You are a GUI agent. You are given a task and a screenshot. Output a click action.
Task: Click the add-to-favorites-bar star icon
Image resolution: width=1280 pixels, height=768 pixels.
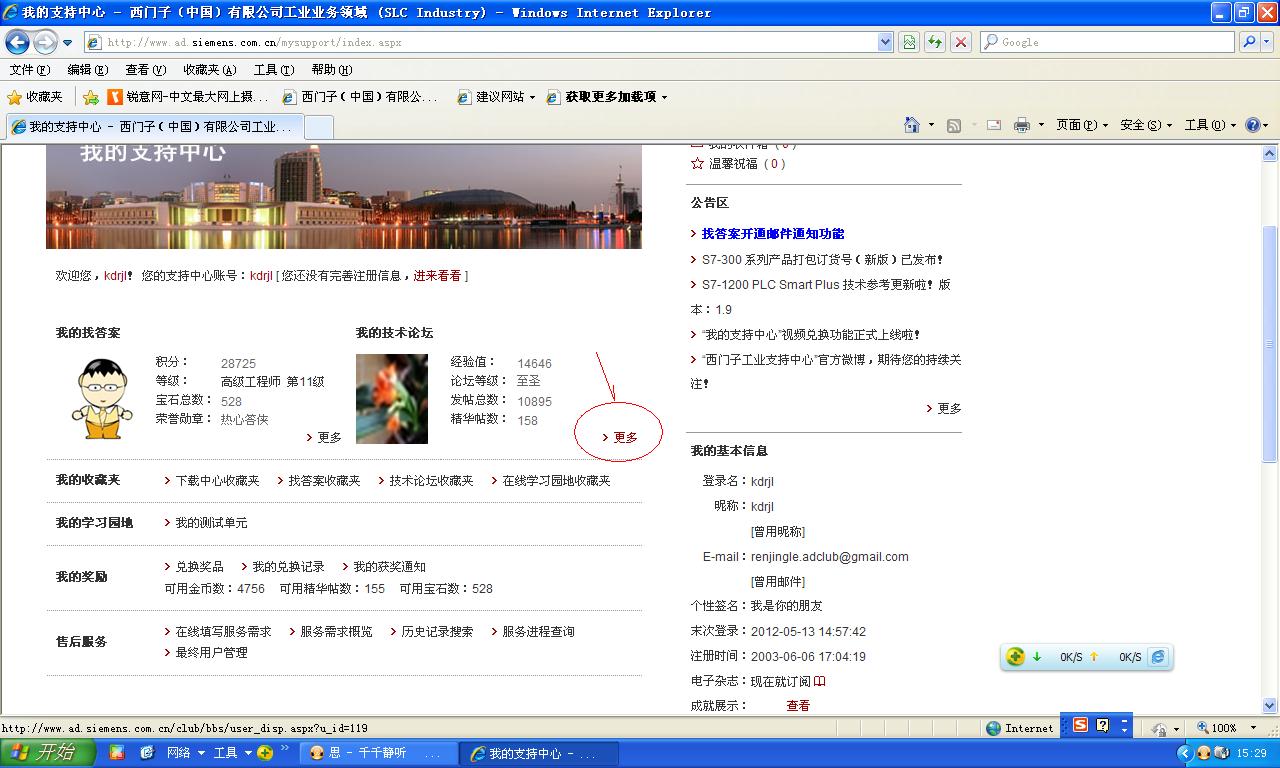coord(91,97)
